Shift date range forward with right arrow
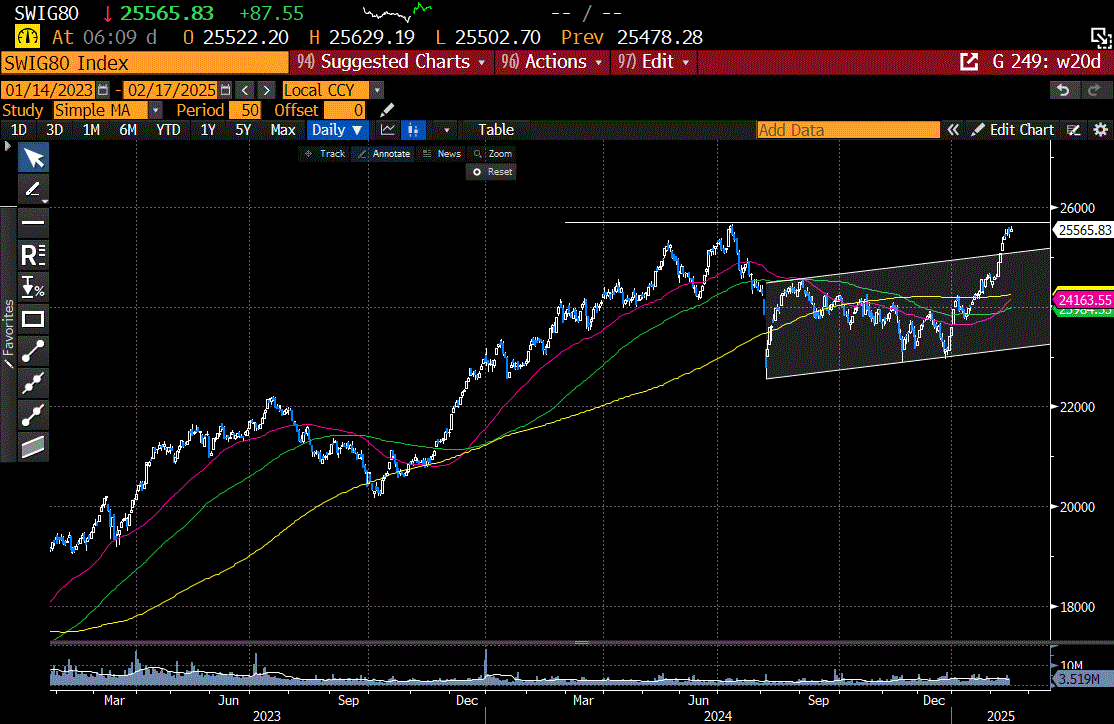This screenshot has width=1114, height=724. tap(266, 90)
